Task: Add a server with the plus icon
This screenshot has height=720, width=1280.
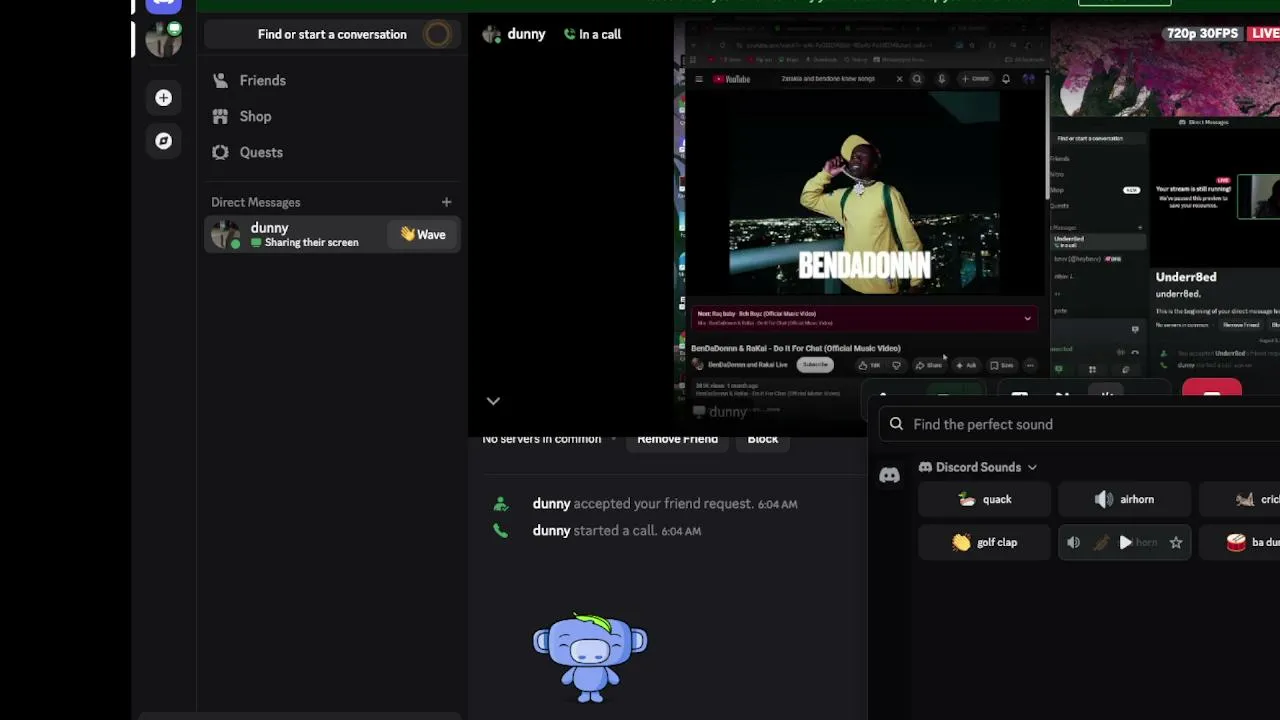Action: 163,98
